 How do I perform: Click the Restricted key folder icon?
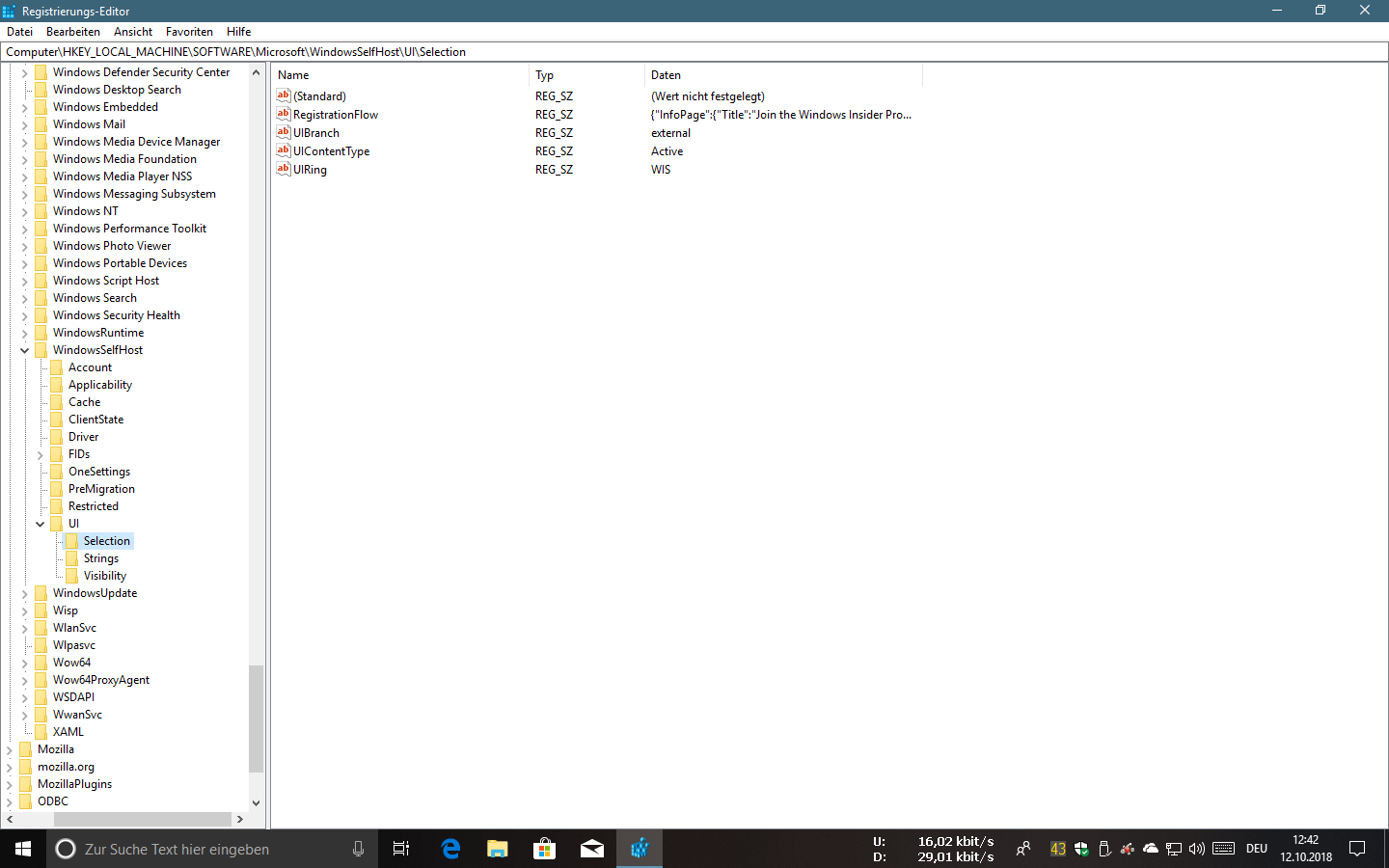56,506
